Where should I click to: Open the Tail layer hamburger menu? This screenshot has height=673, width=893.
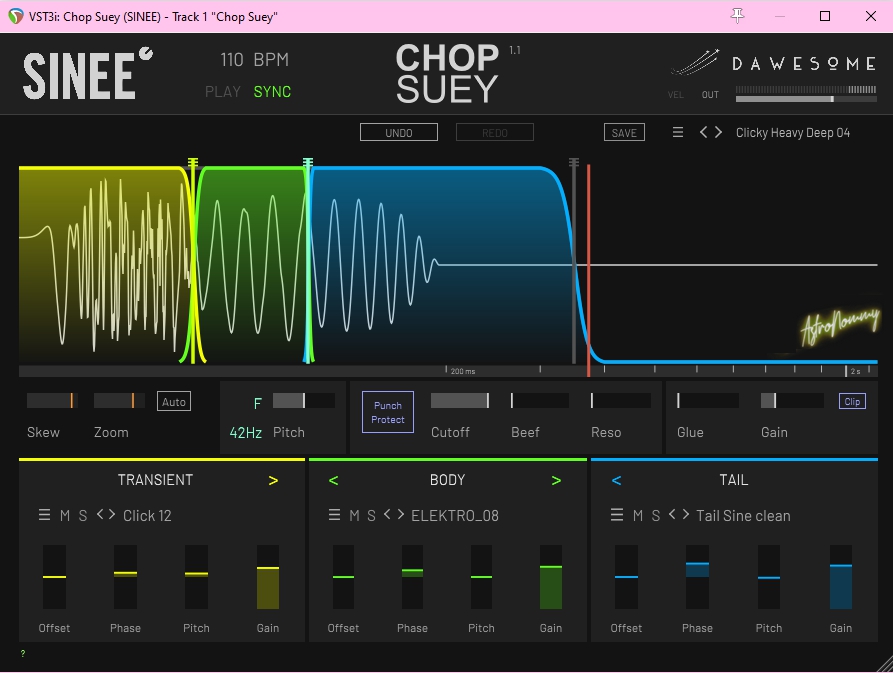(x=617, y=516)
